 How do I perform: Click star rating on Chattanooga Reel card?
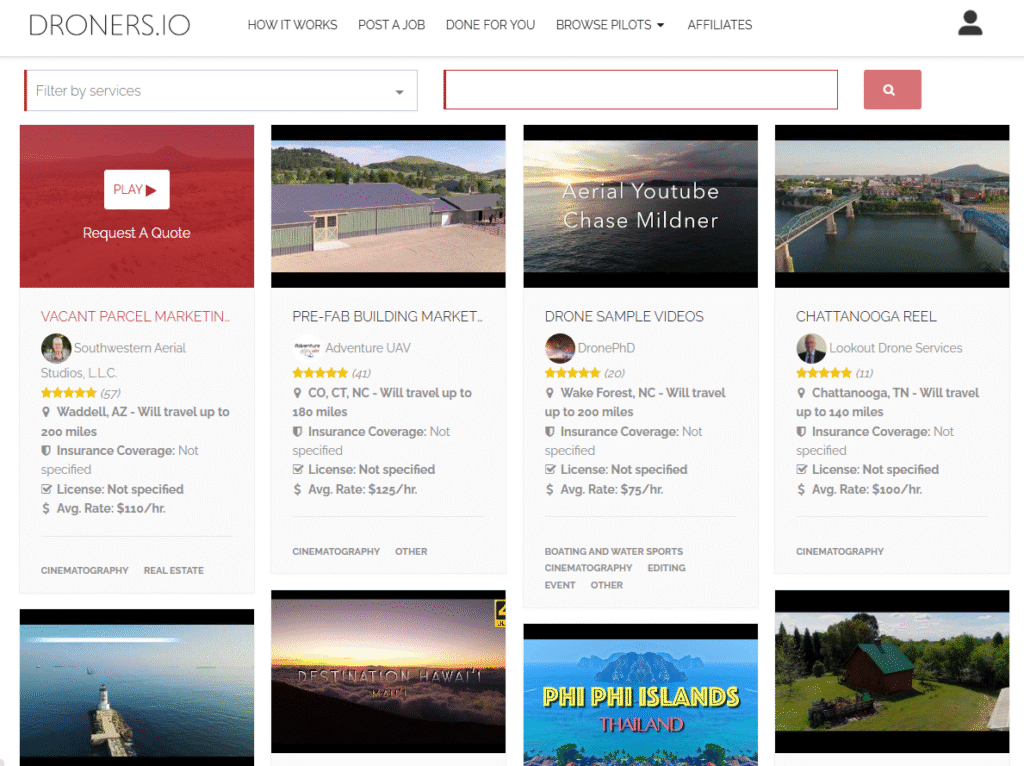(x=823, y=373)
